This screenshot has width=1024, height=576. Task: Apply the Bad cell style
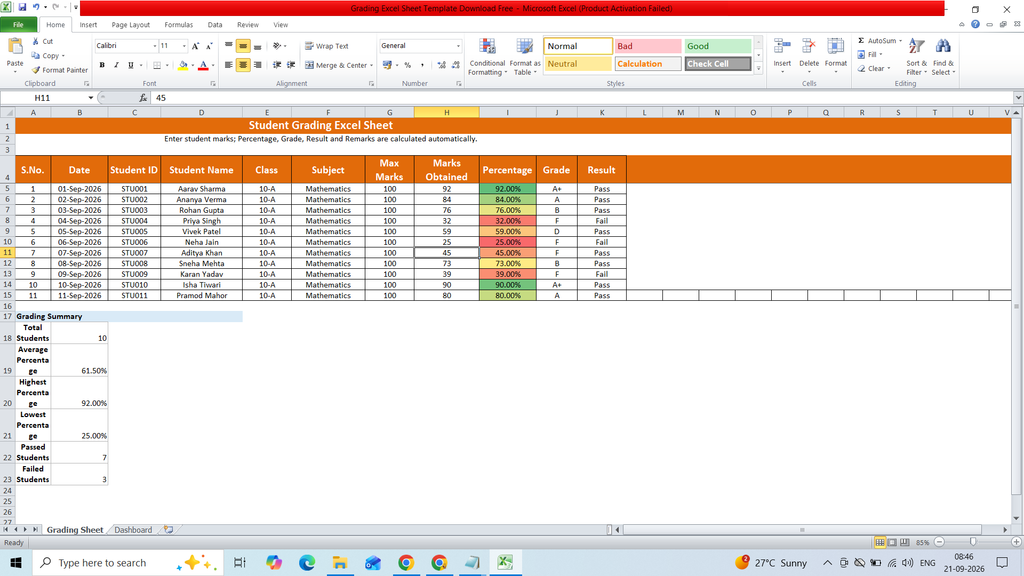[647, 46]
